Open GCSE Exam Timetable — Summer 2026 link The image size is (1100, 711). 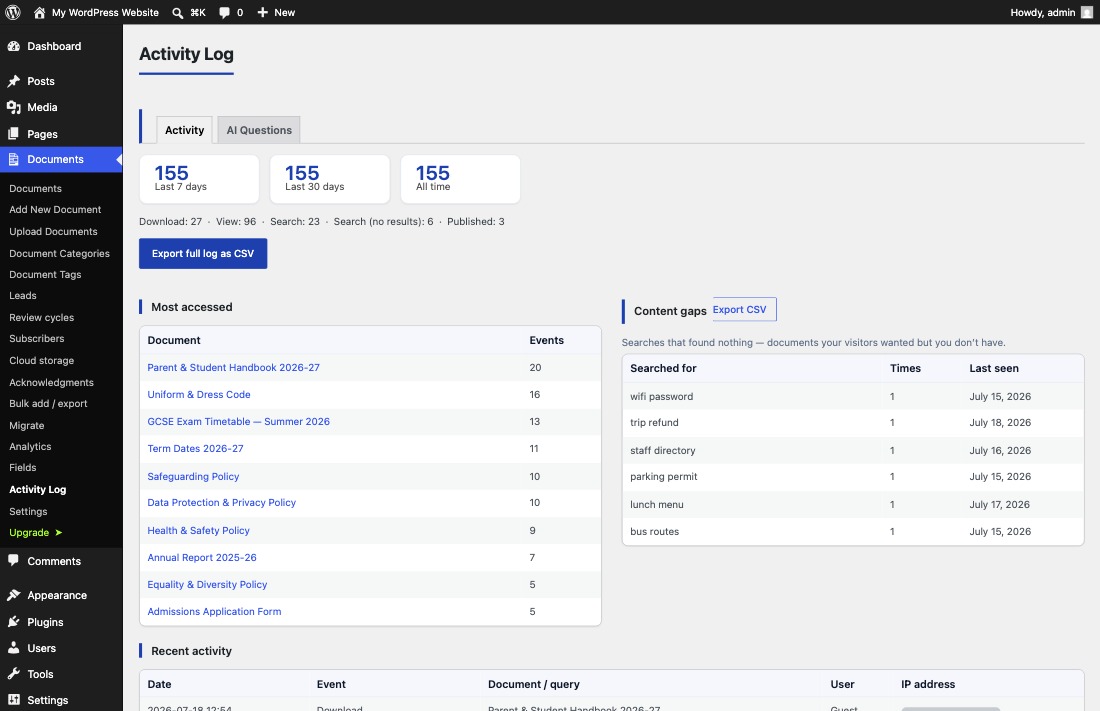(239, 421)
